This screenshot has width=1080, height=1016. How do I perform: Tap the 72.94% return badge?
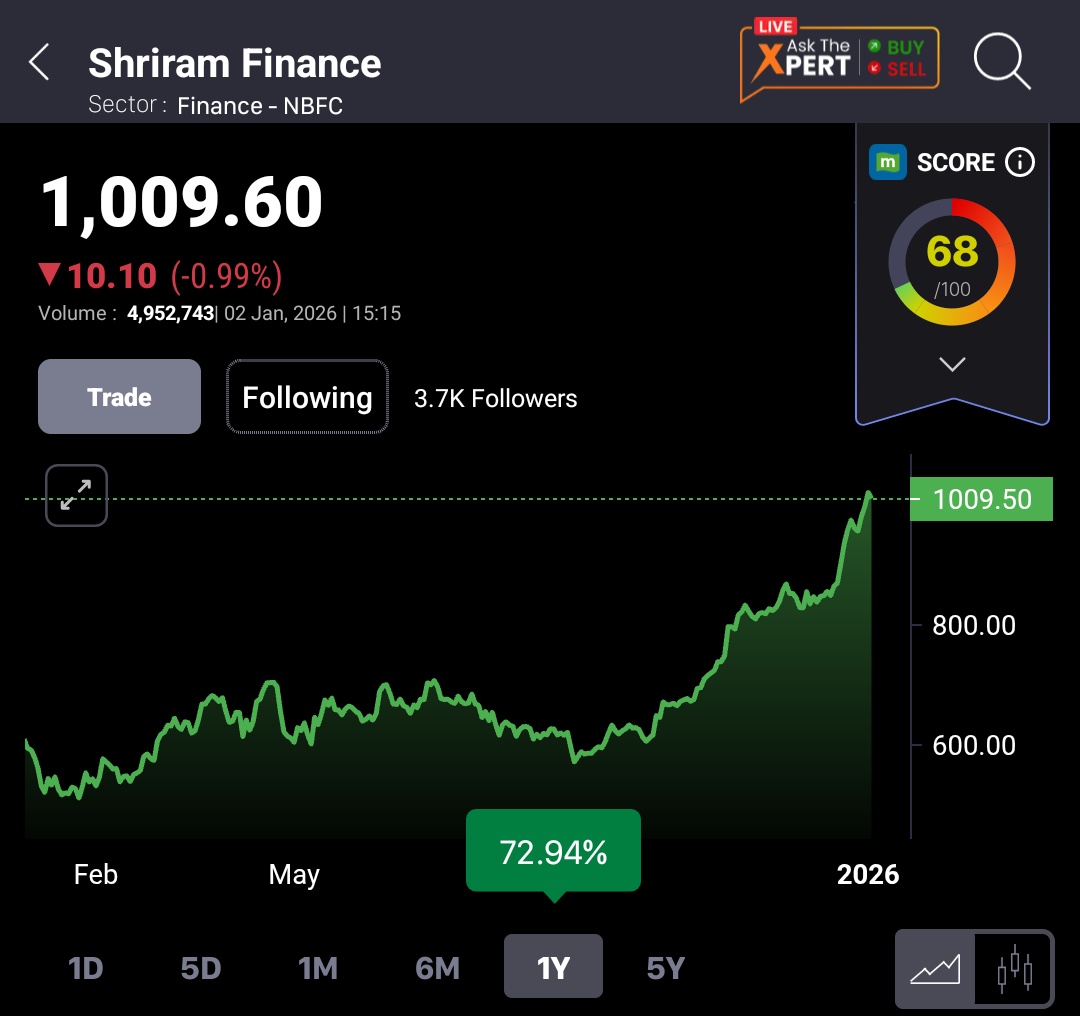pyautogui.click(x=554, y=851)
